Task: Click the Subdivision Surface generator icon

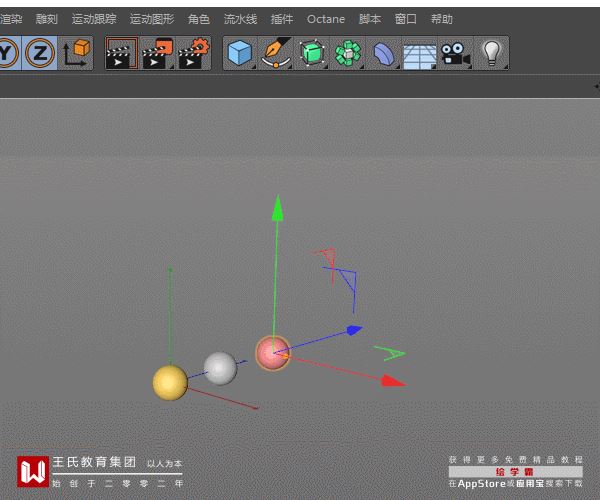Action: coord(312,53)
